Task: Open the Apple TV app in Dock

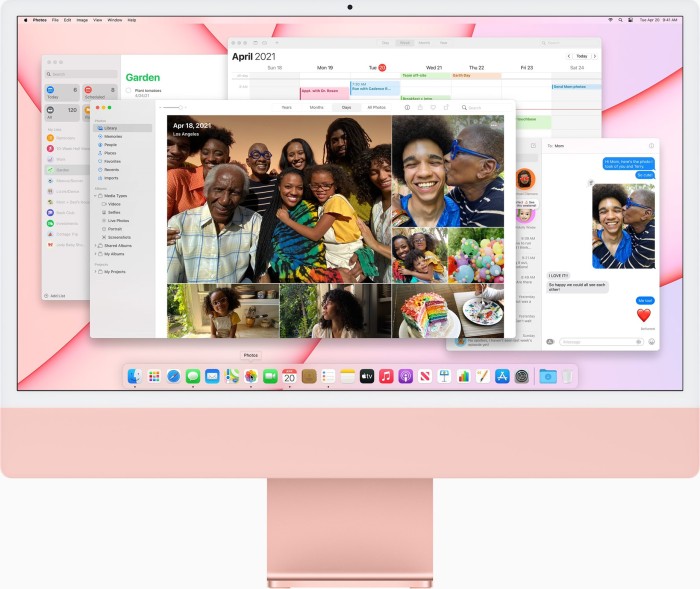Action: coord(367,376)
